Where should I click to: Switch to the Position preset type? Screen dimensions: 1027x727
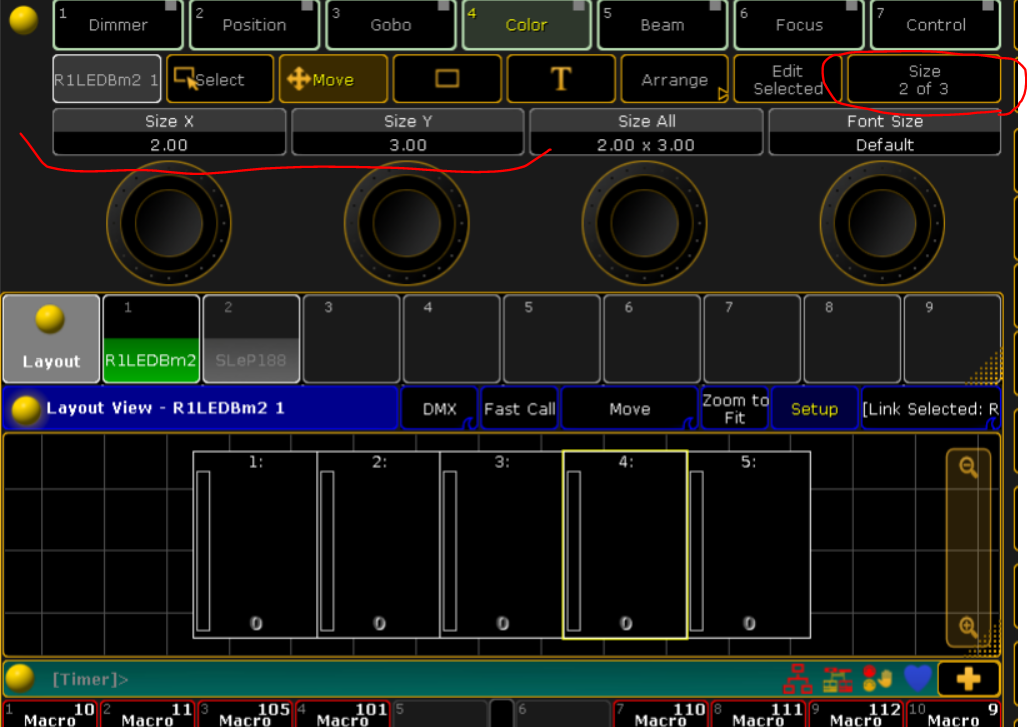click(x=254, y=25)
